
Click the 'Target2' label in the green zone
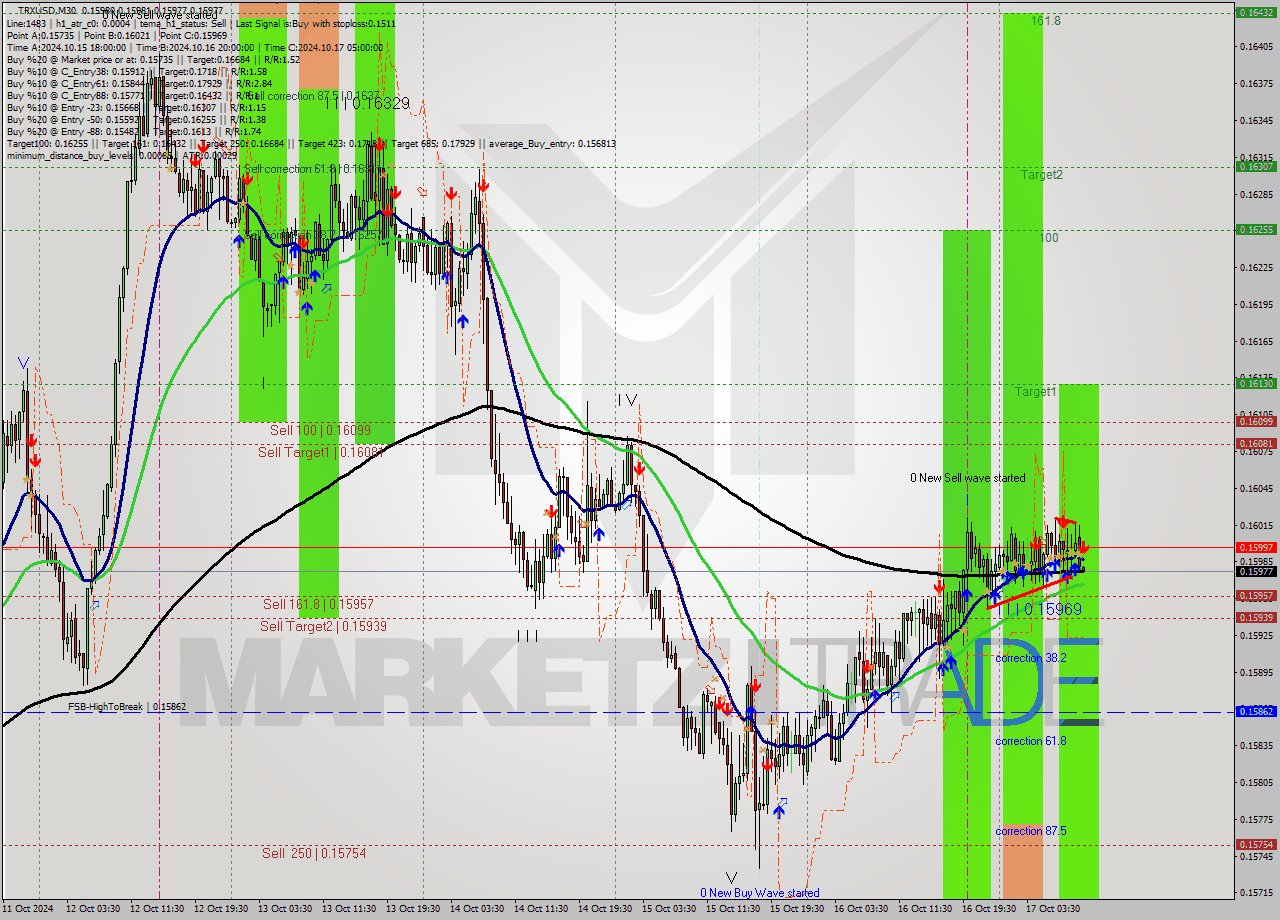(x=1041, y=174)
